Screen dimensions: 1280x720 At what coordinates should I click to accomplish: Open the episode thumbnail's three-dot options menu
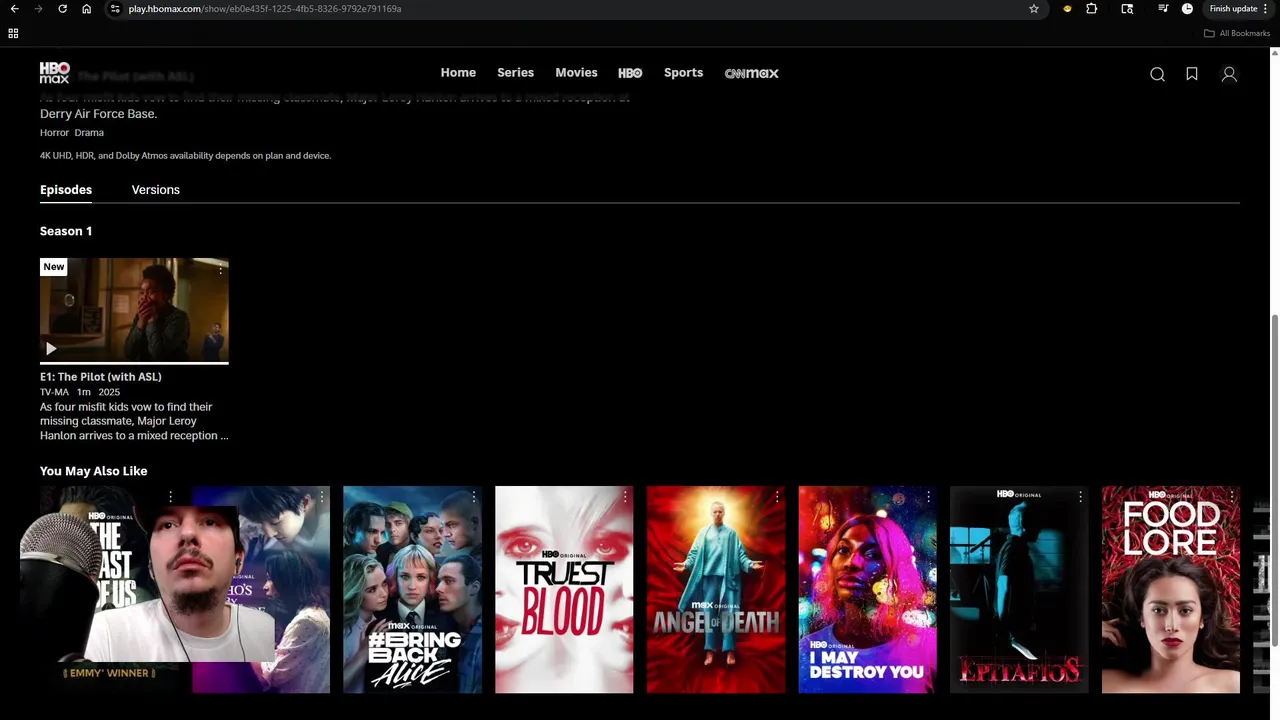tap(220, 269)
